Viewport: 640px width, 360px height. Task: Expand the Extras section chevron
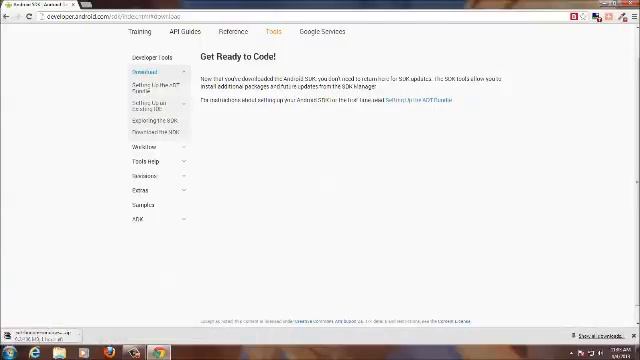184,190
